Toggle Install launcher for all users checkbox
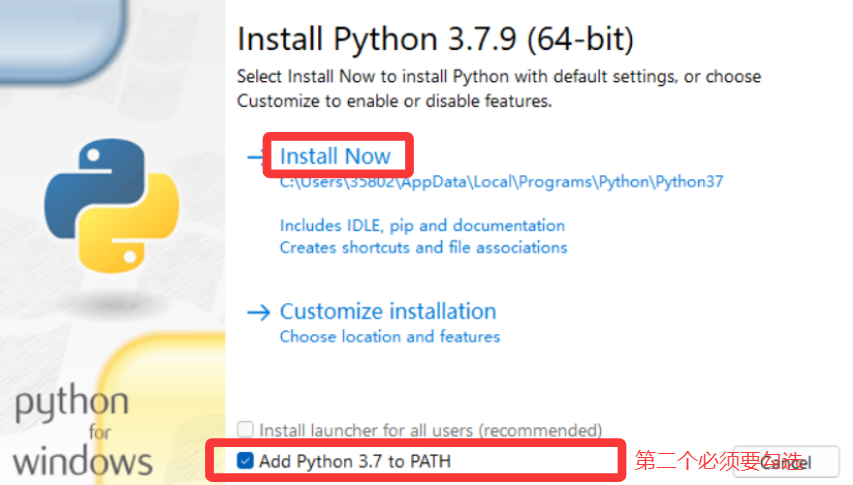The width and height of the screenshot is (853, 485). pos(245,430)
